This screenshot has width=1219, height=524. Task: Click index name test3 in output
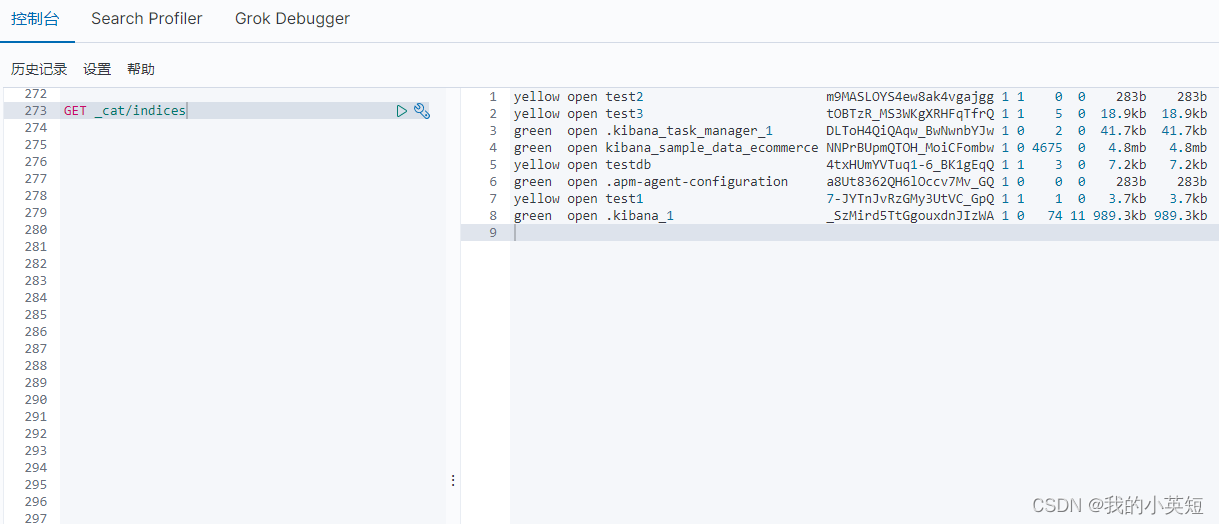point(624,114)
